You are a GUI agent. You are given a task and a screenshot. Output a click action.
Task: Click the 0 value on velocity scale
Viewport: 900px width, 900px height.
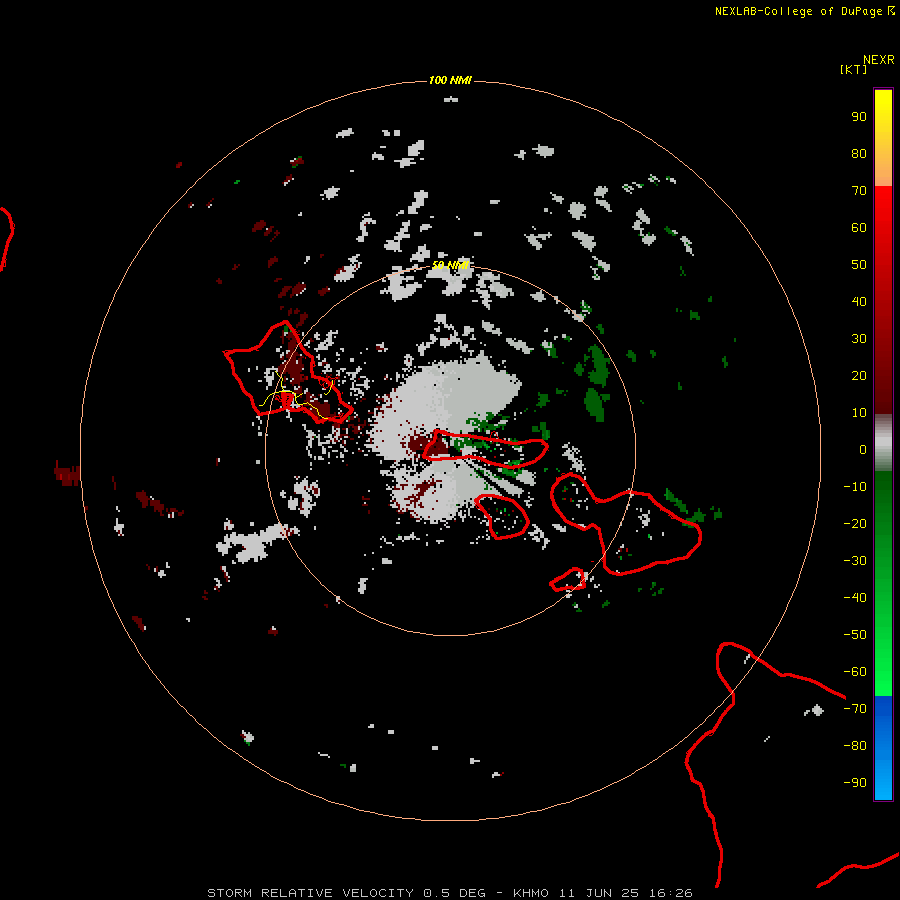tap(863, 449)
